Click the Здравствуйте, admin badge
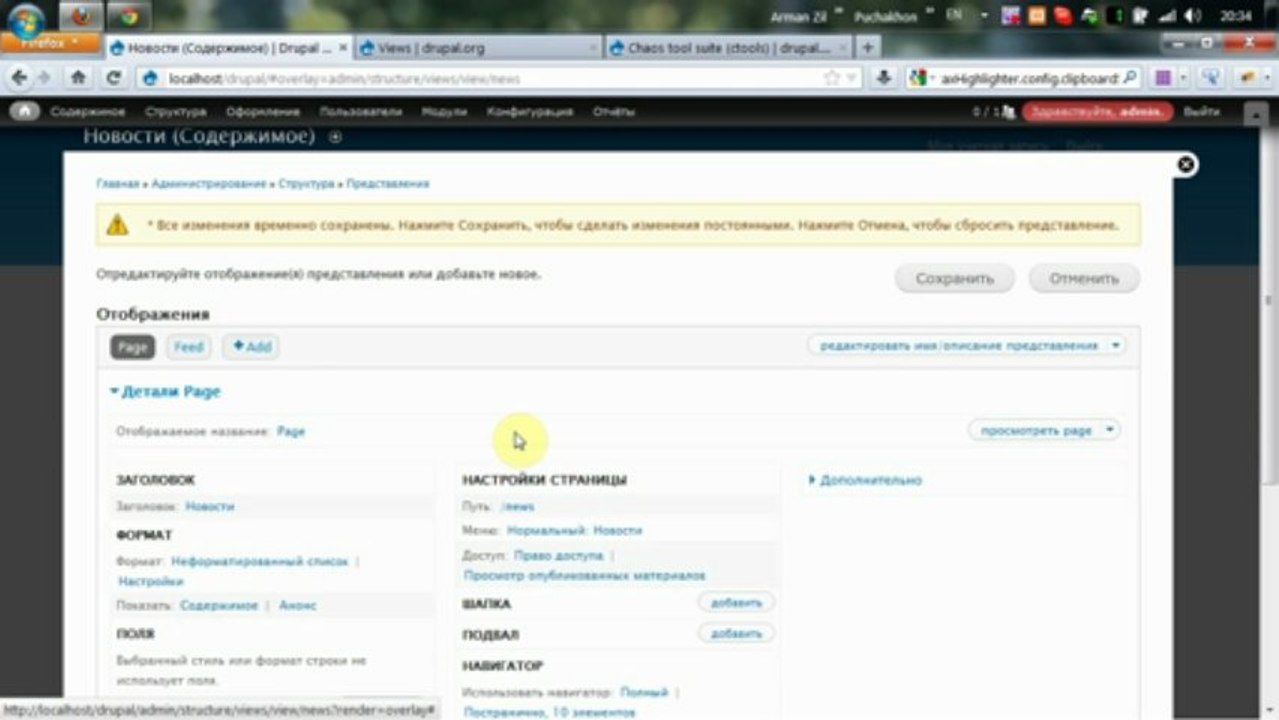Image resolution: width=1279 pixels, height=720 pixels. [1097, 112]
